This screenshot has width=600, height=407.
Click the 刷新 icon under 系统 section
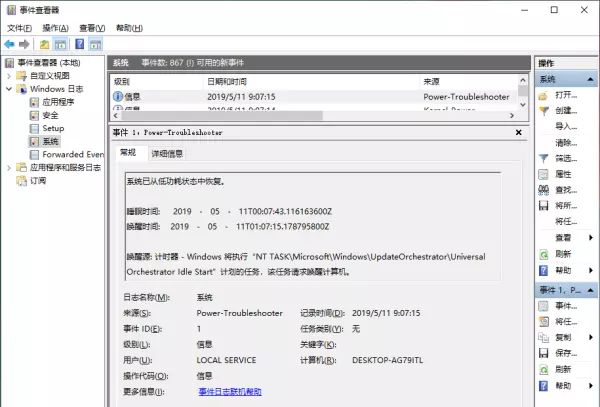coord(543,254)
